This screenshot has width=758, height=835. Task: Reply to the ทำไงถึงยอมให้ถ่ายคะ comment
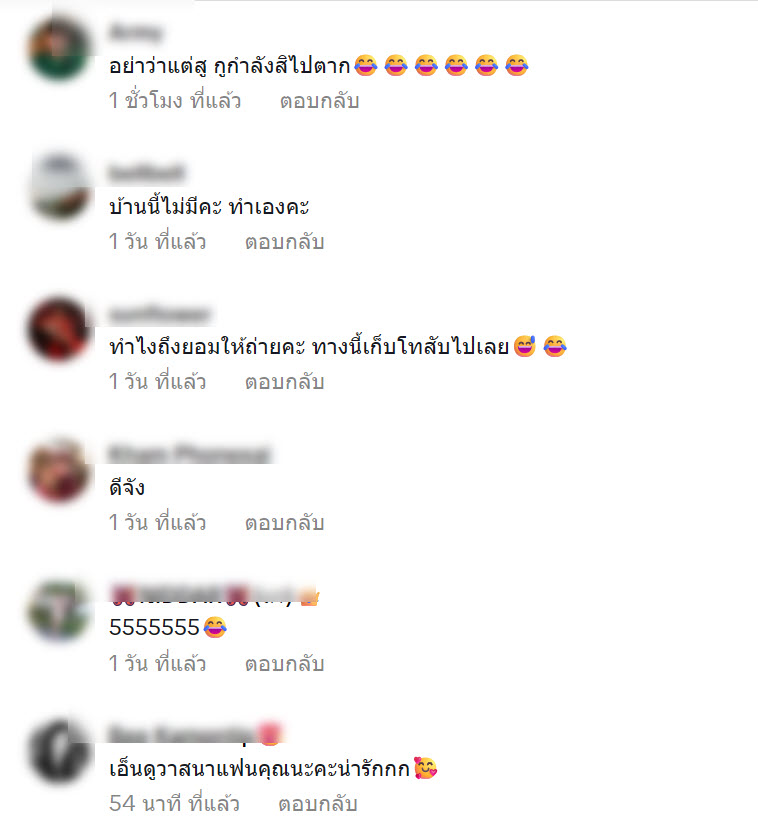coord(284,382)
